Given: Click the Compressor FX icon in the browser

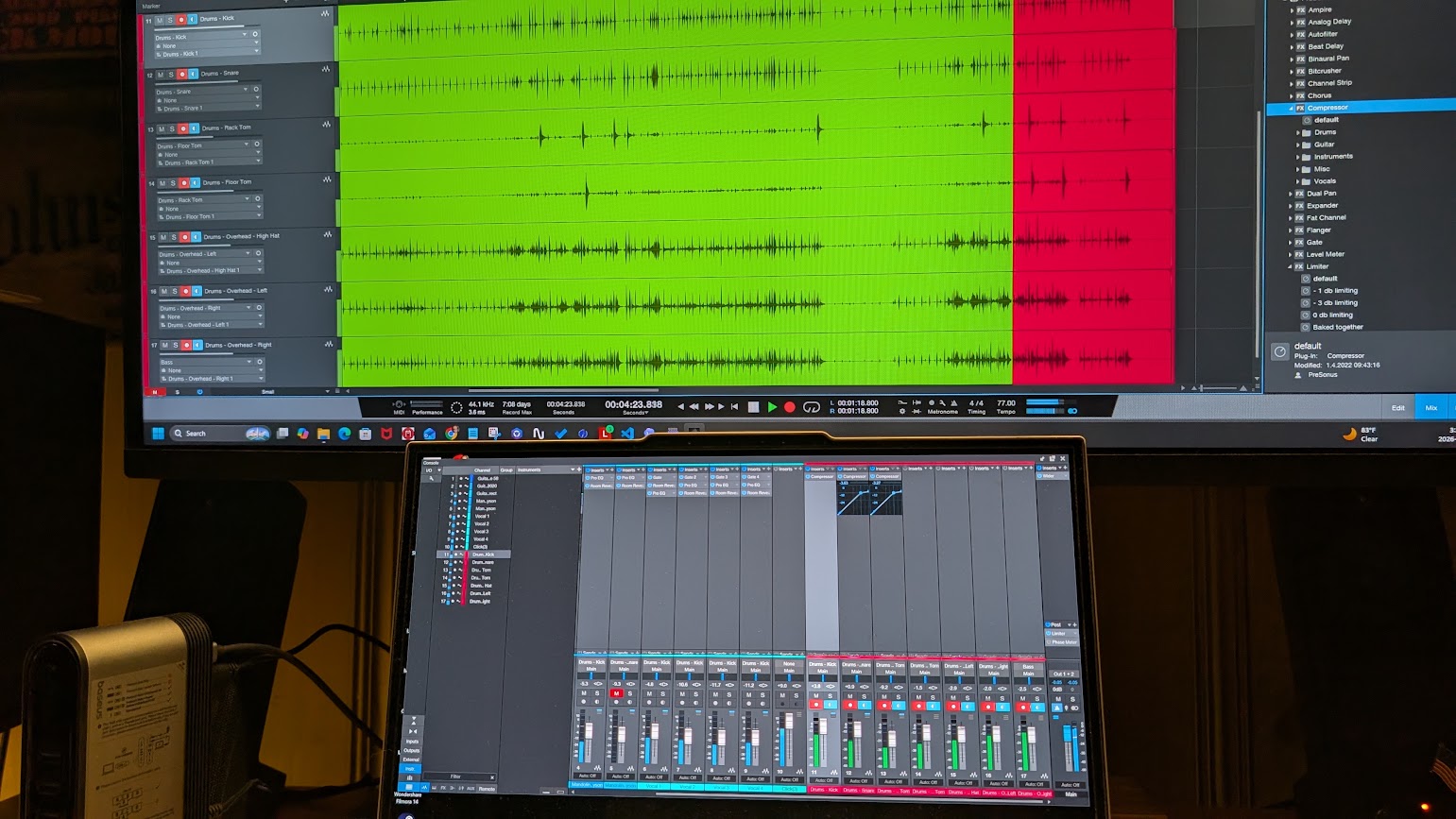Looking at the screenshot, I should tap(1301, 108).
